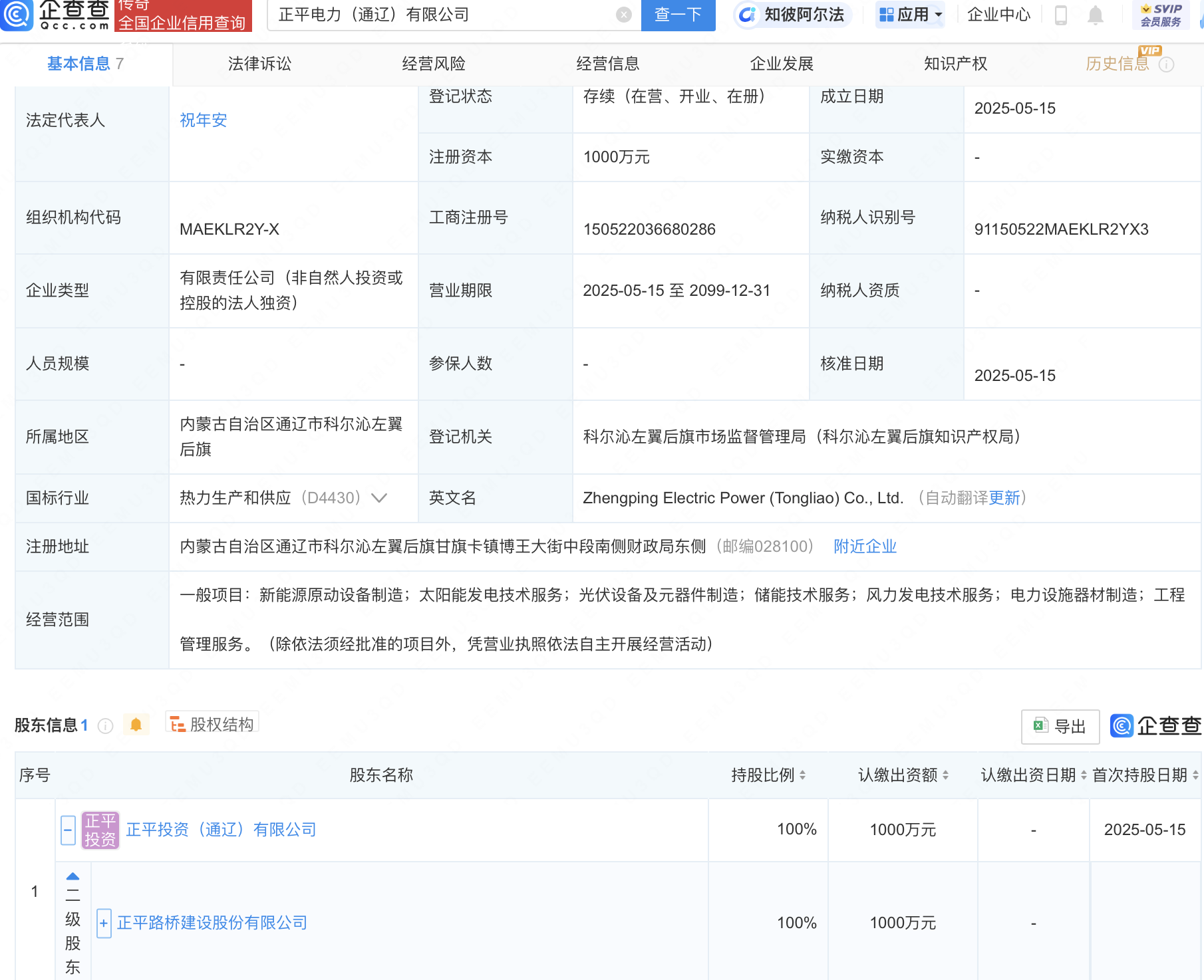Click the 查一下 search button

[678, 15]
